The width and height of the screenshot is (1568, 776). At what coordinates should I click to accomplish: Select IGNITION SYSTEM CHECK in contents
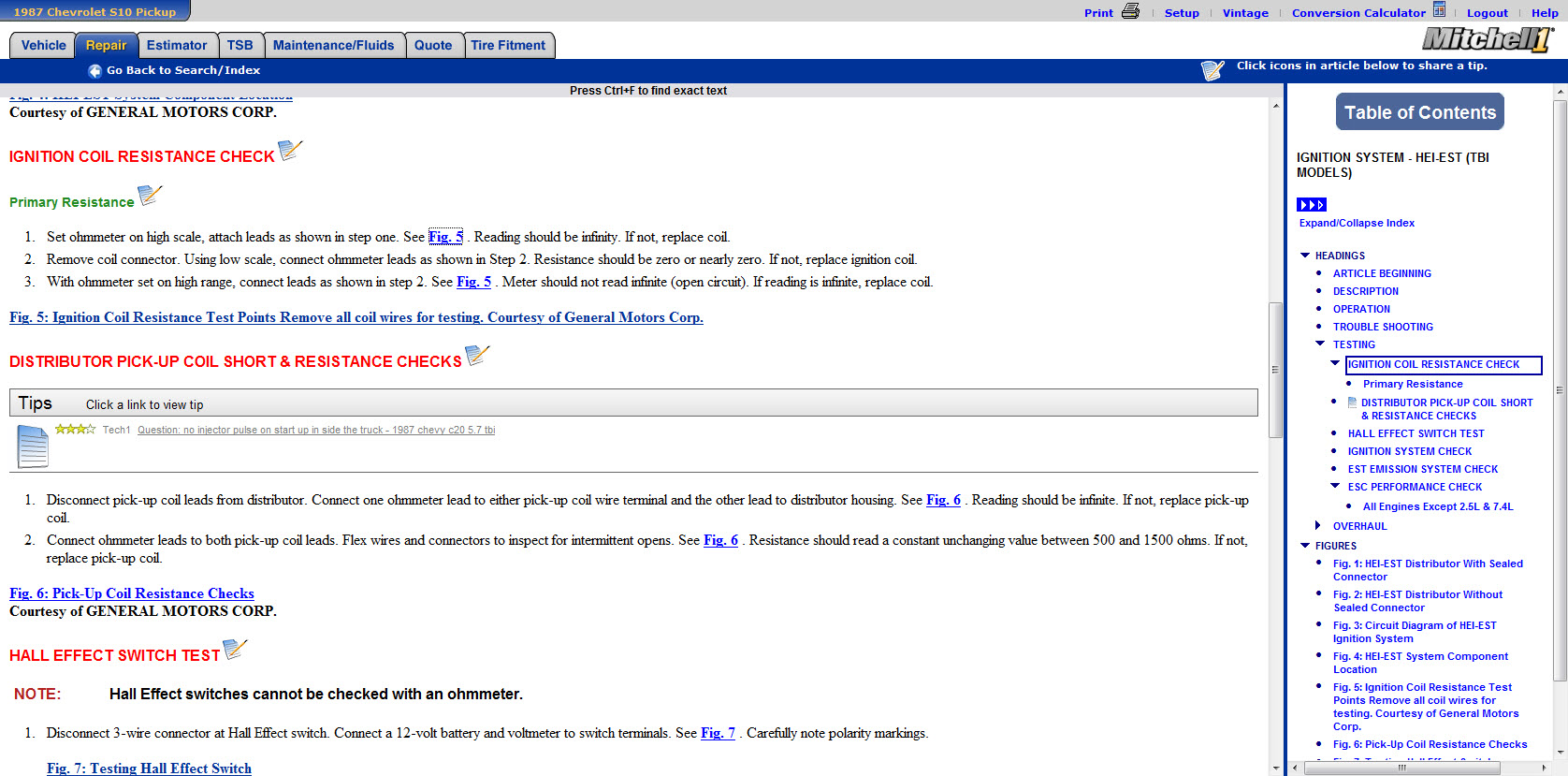[x=1410, y=451]
